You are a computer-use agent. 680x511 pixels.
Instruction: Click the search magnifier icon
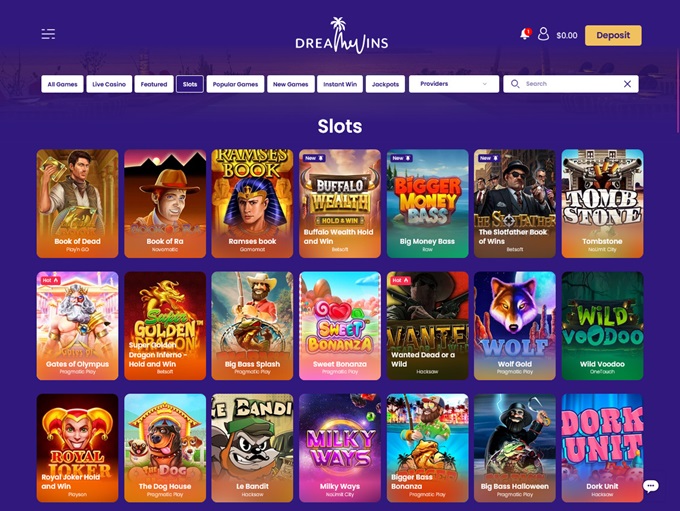pyautogui.click(x=515, y=84)
